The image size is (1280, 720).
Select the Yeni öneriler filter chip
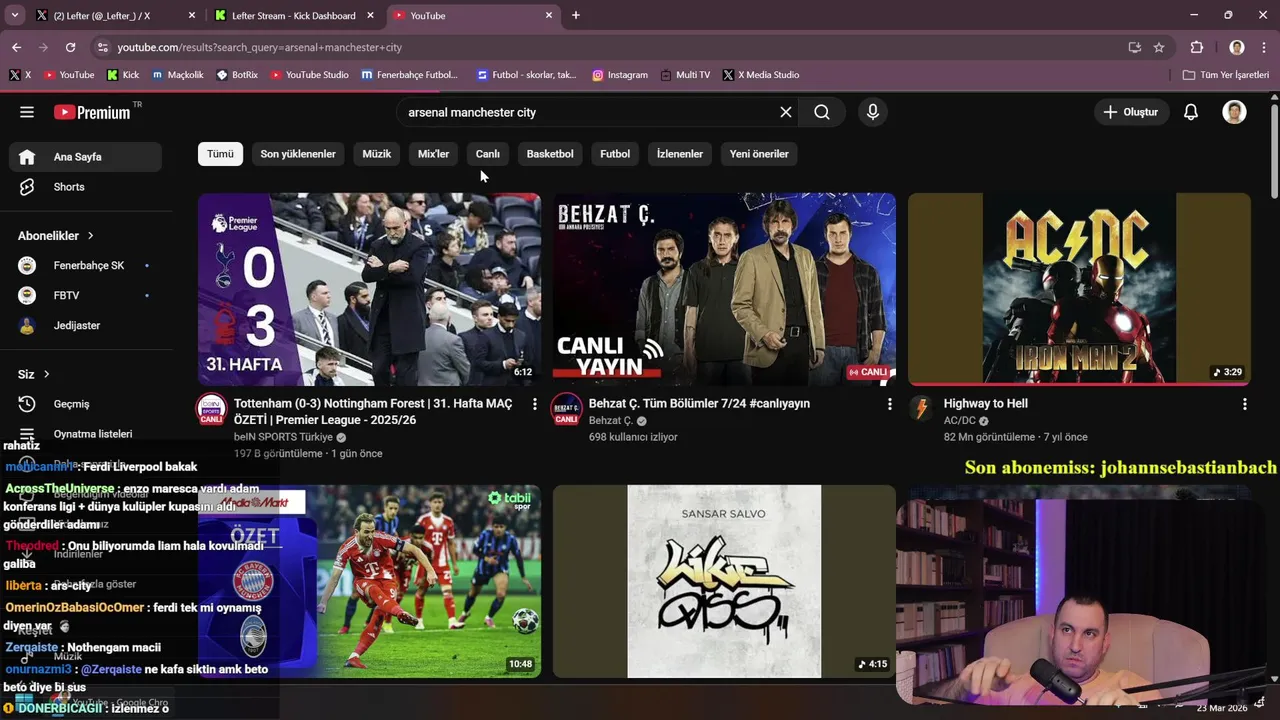(x=759, y=154)
